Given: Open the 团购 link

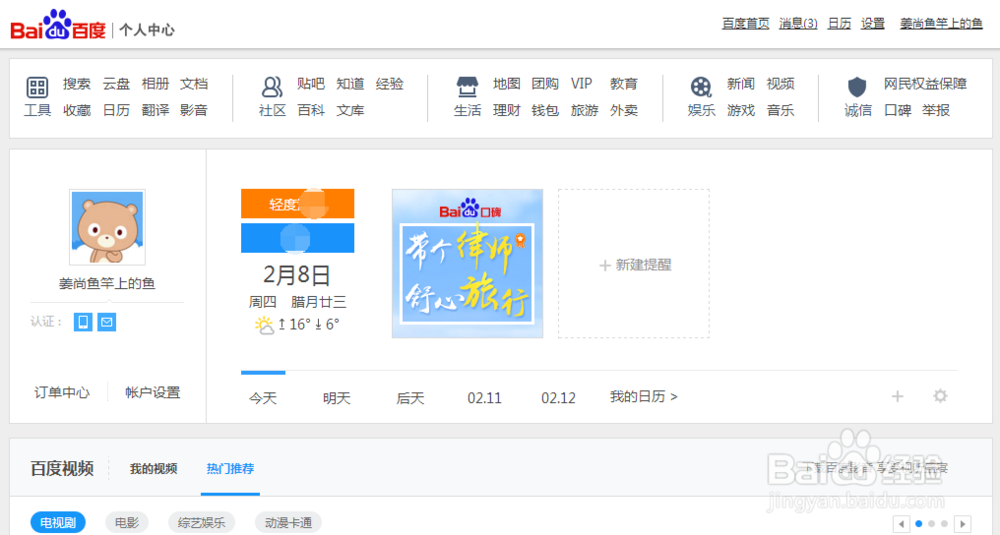Looking at the screenshot, I should click(x=545, y=84).
